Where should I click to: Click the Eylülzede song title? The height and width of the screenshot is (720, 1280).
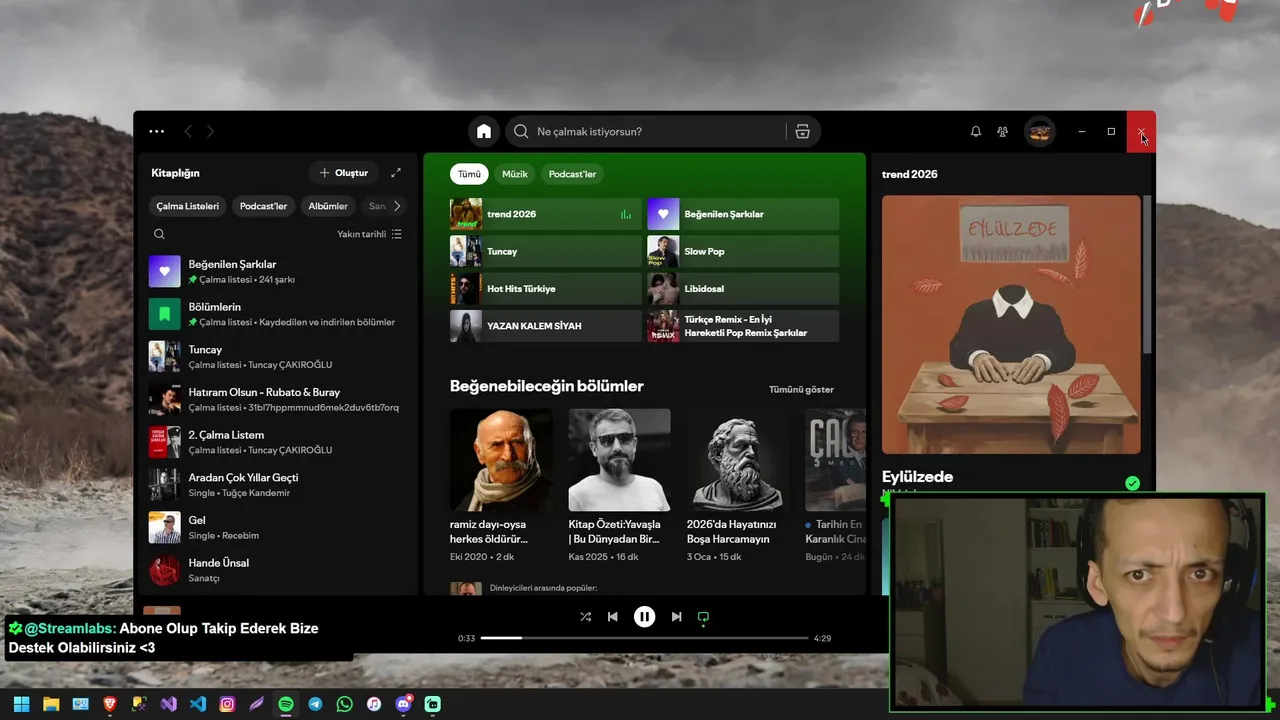tap(917, 477)
